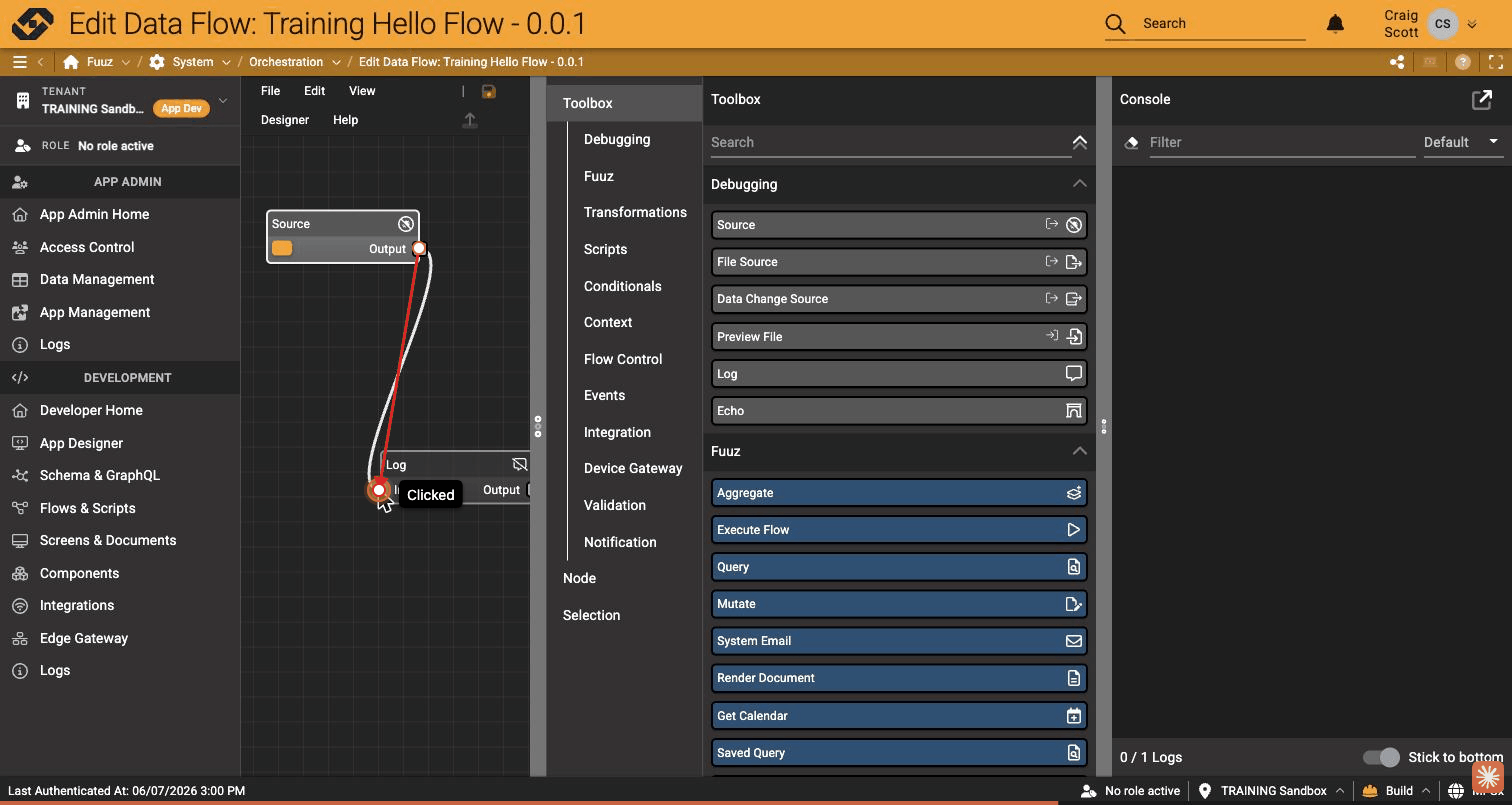Open the Designer menu
Viewport: 1512px width, 805px height.
285,120
